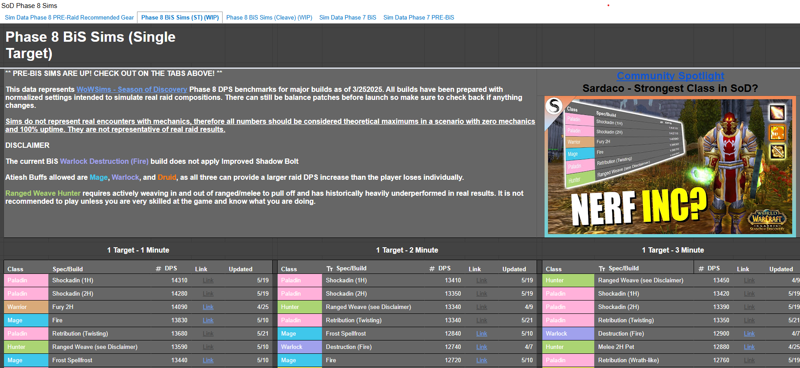The image size is (800, 368).
Task: Select the Warrior class cell in 1 Minute table
Action: point(26,307)
